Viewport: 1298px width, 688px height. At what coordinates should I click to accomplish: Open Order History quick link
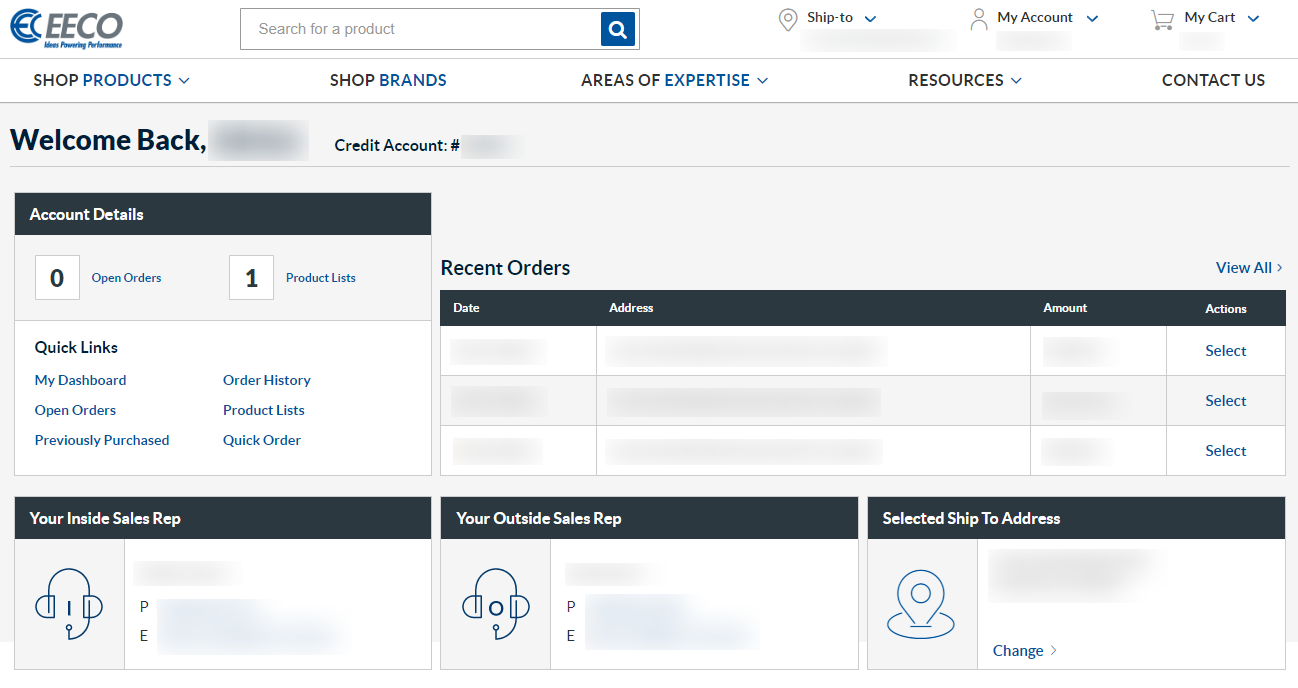click(267, 380)
